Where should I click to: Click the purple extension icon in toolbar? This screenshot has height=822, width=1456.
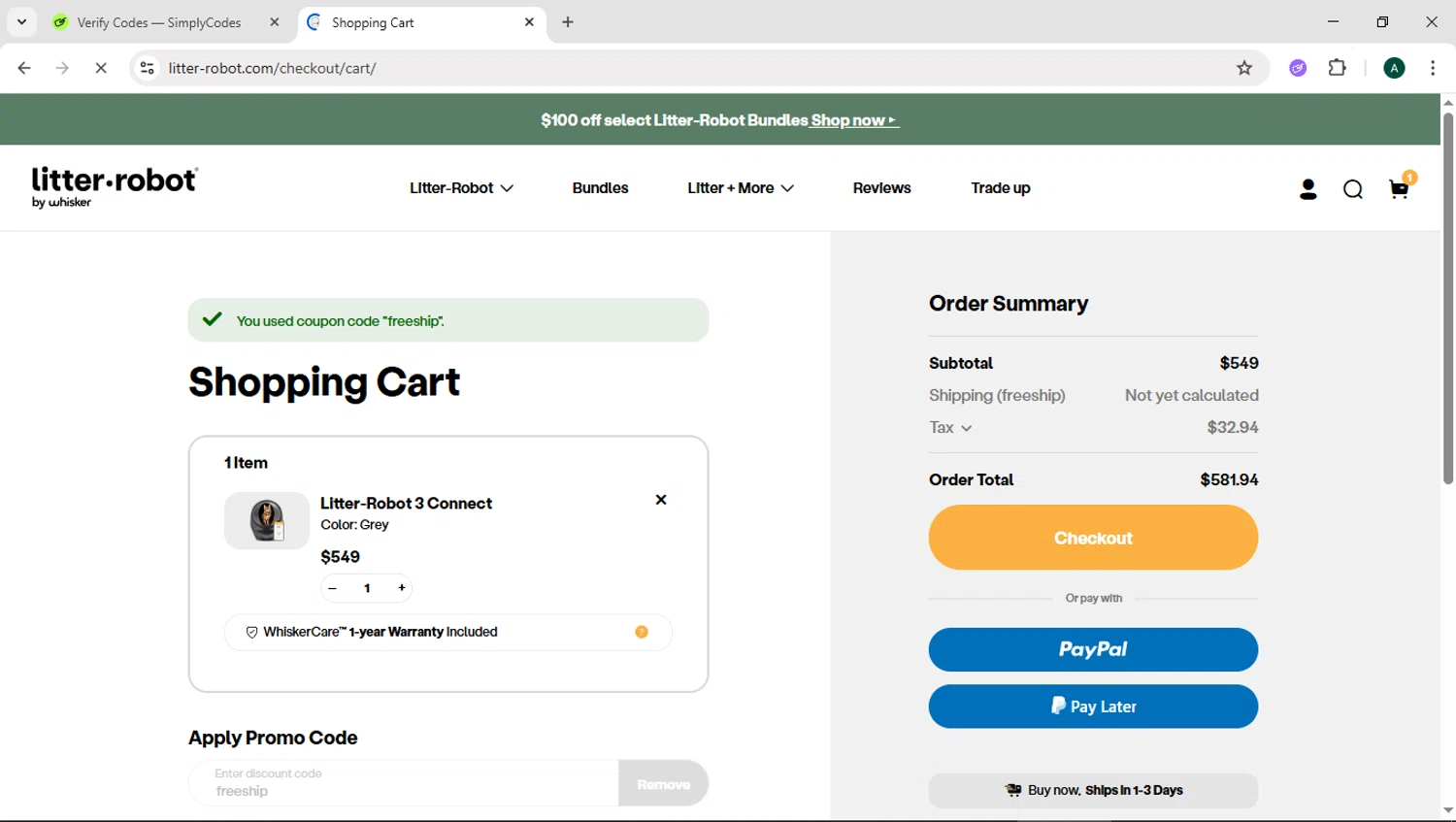[x=1298, y=68]
